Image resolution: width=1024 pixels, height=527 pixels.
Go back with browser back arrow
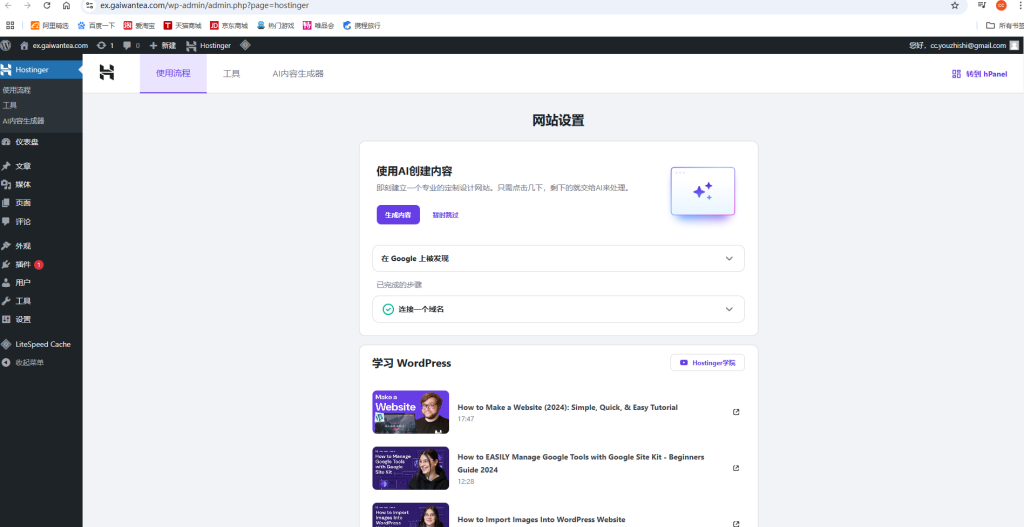point(8,5)
